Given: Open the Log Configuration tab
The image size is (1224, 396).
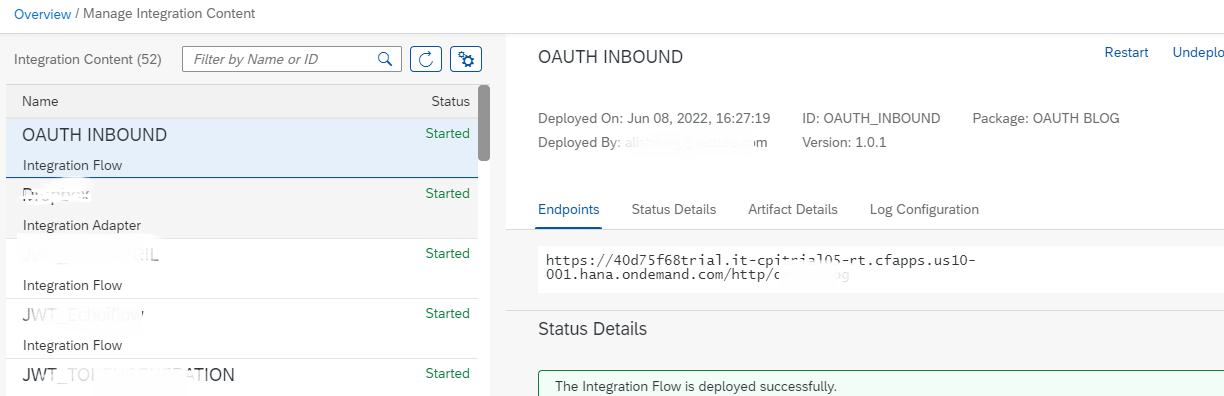Looking at the screenshot, I should [x=924, y=209].
